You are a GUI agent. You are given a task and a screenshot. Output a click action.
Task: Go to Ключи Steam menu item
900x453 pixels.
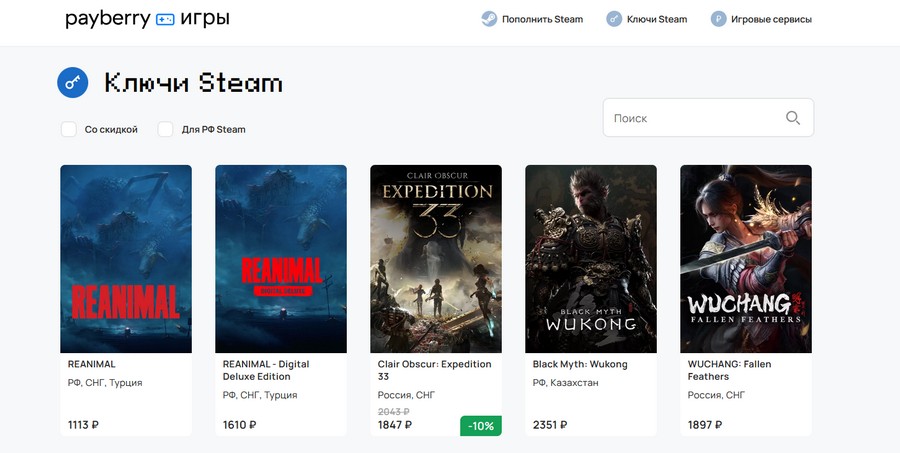(657, 19)
